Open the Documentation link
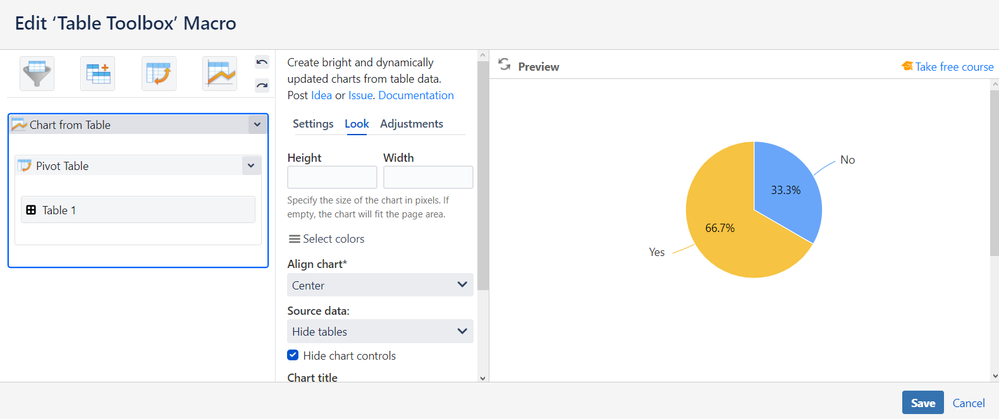This screenshot has width=999, height=419. [416, 95]
